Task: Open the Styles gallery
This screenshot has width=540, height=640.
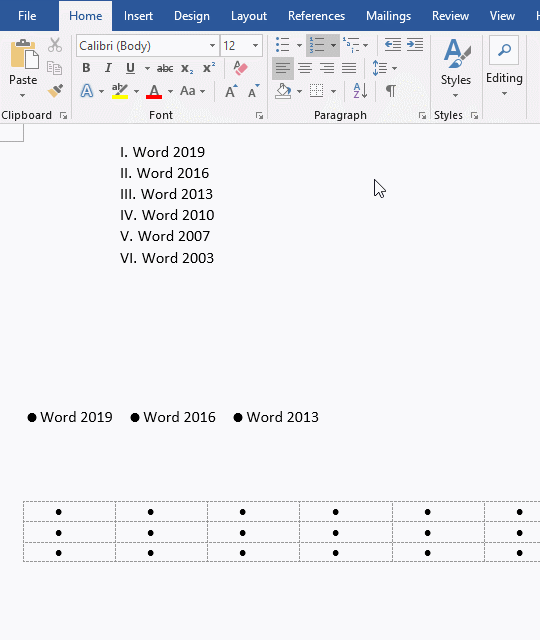Action: (456, 68)
